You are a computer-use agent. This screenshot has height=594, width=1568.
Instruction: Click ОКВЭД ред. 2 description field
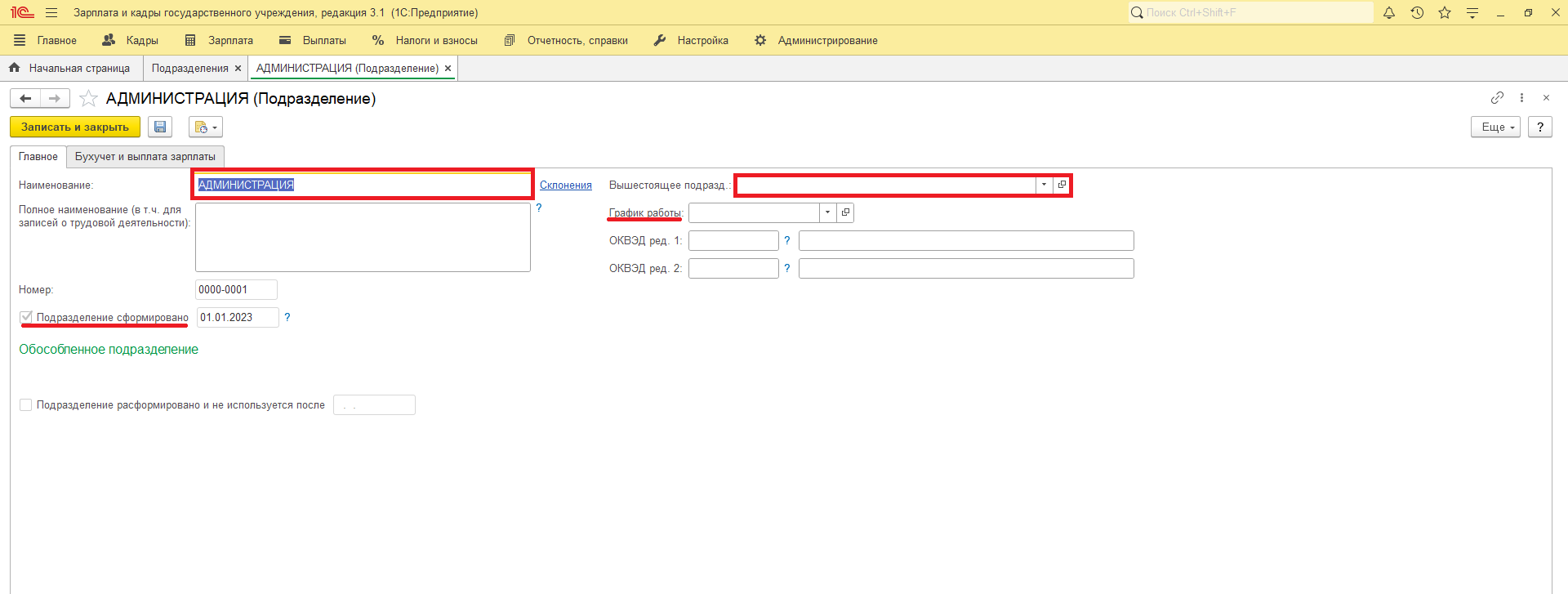(966, 268)
